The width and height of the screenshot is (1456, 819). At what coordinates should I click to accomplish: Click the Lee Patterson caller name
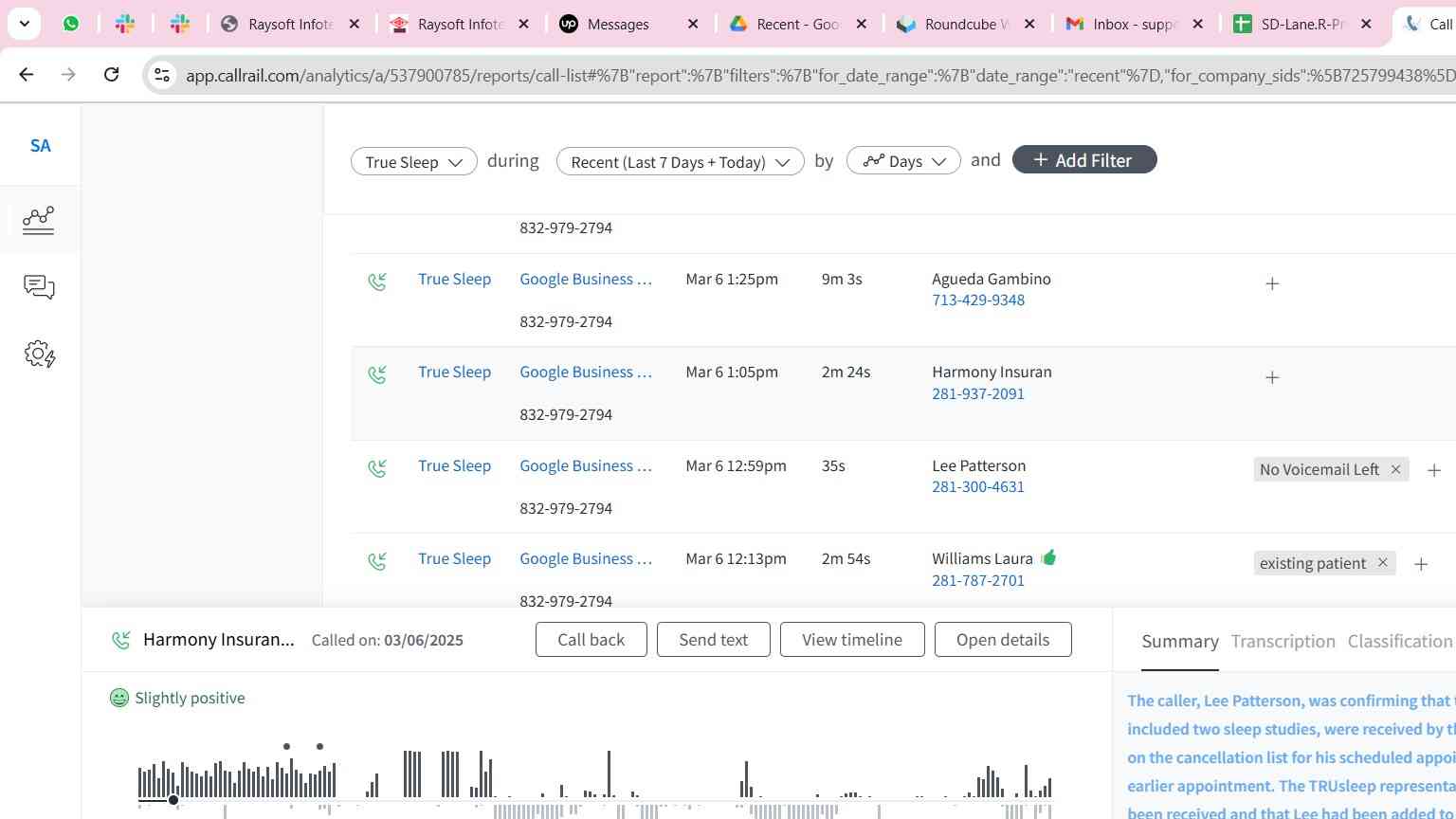[978, 466]
